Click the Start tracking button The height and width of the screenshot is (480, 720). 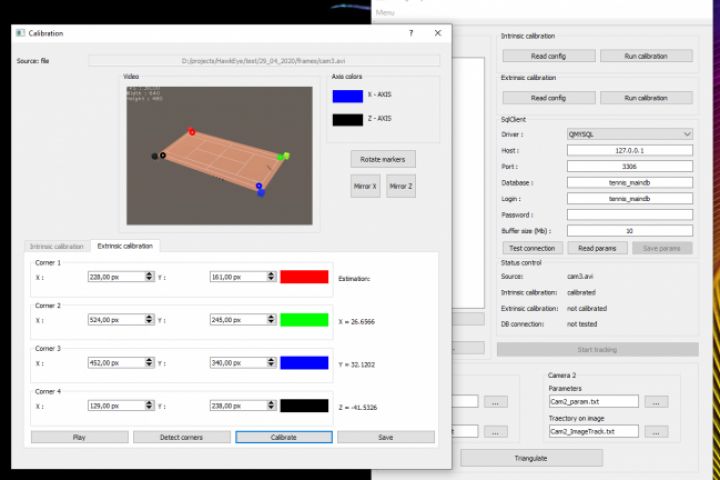597,350
